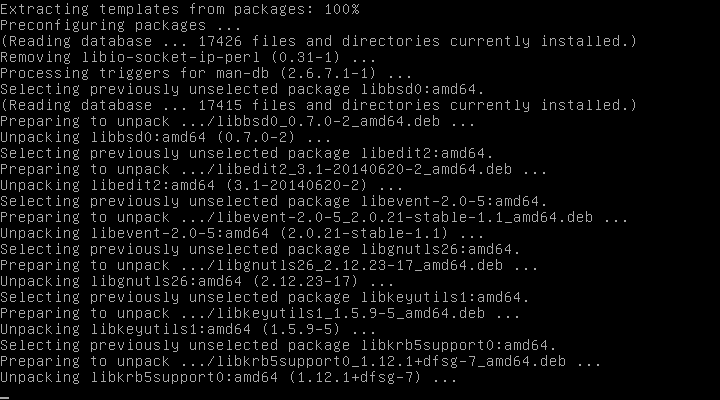Click the "Processing triggers for man-db" line

tap(205, 73)
